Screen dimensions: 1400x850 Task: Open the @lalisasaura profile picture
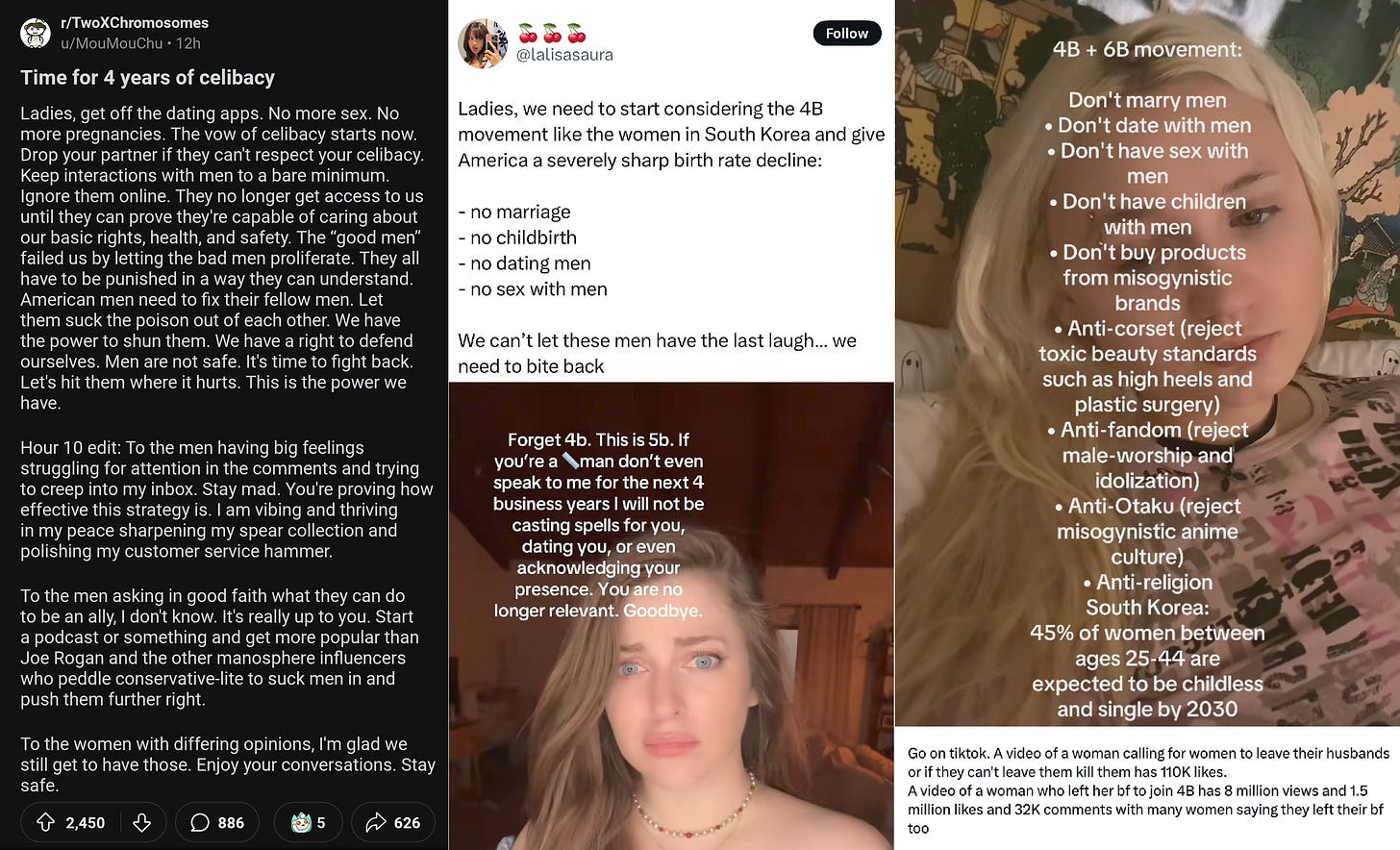point(483,43)
